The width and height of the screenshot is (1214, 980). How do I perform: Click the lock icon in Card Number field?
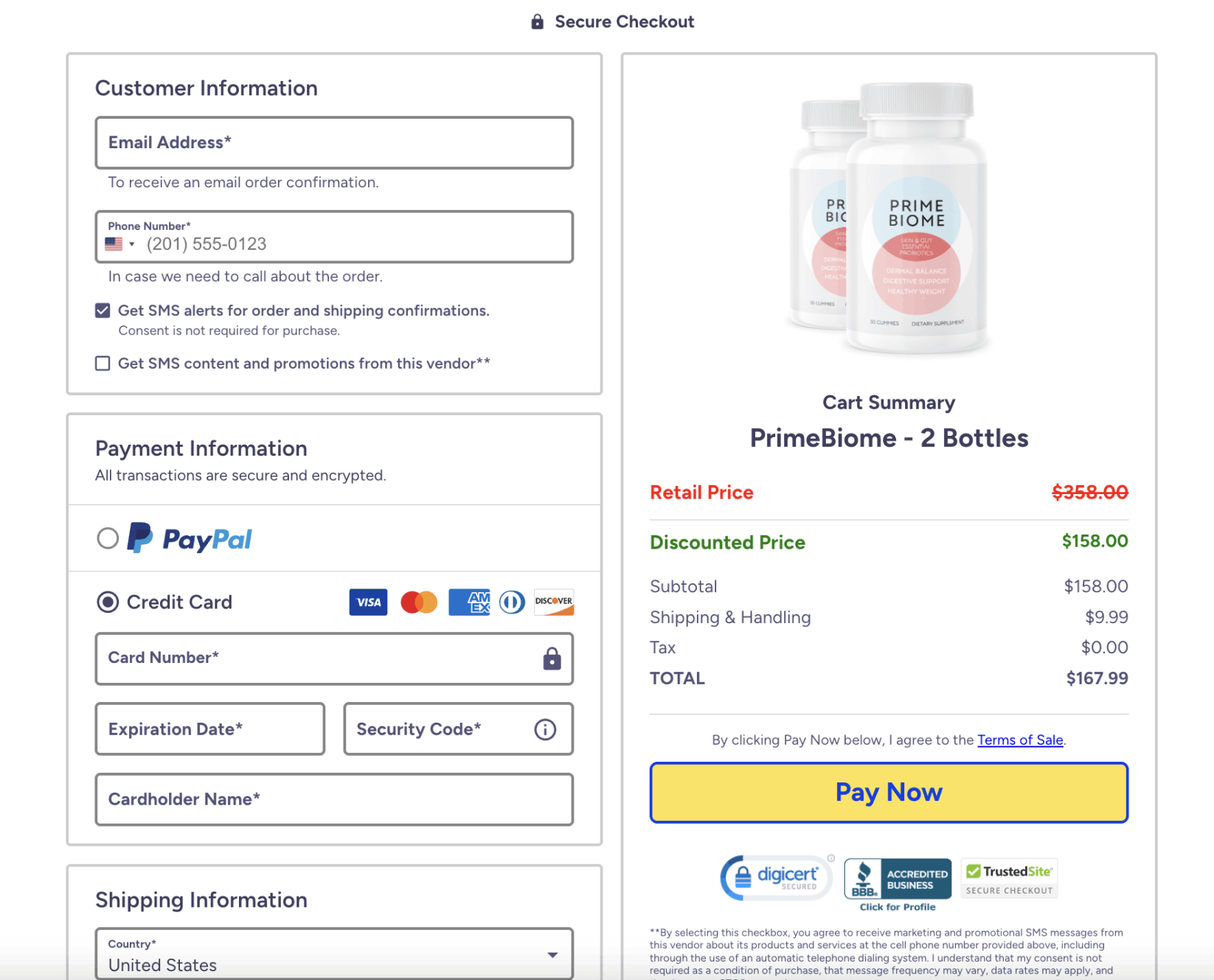(x=552, y=658)
